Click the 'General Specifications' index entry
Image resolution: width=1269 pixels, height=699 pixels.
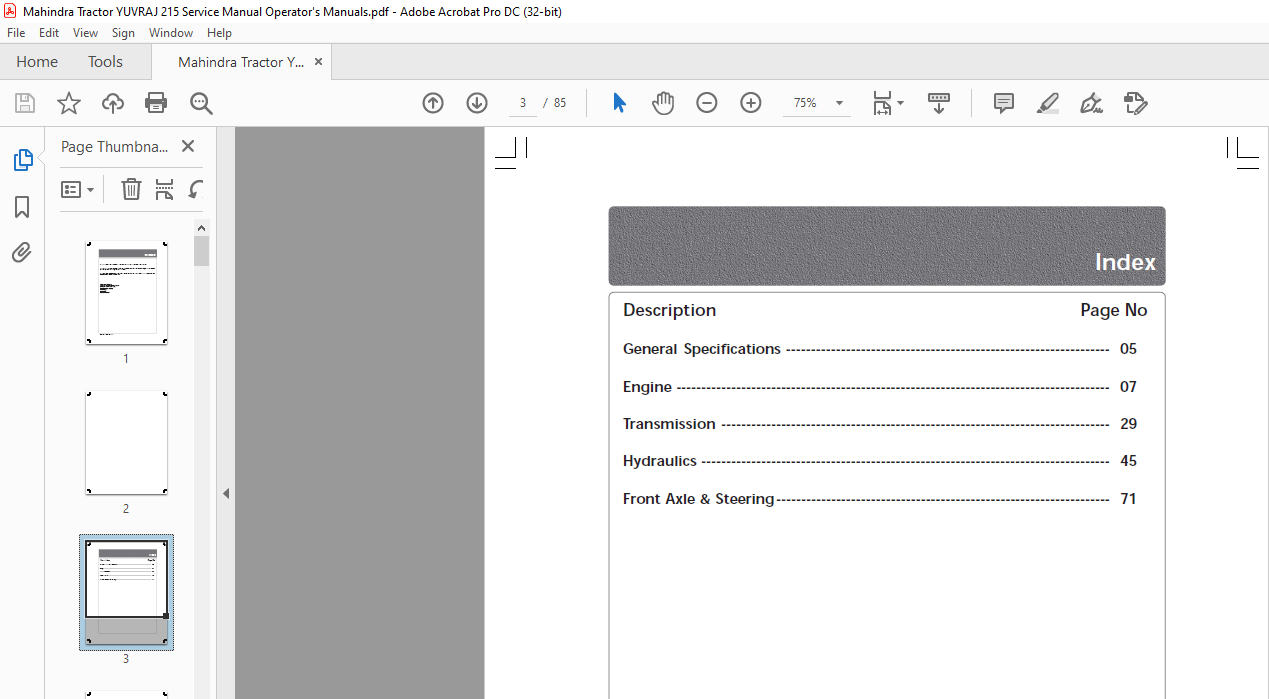click(x=702, y=349)
